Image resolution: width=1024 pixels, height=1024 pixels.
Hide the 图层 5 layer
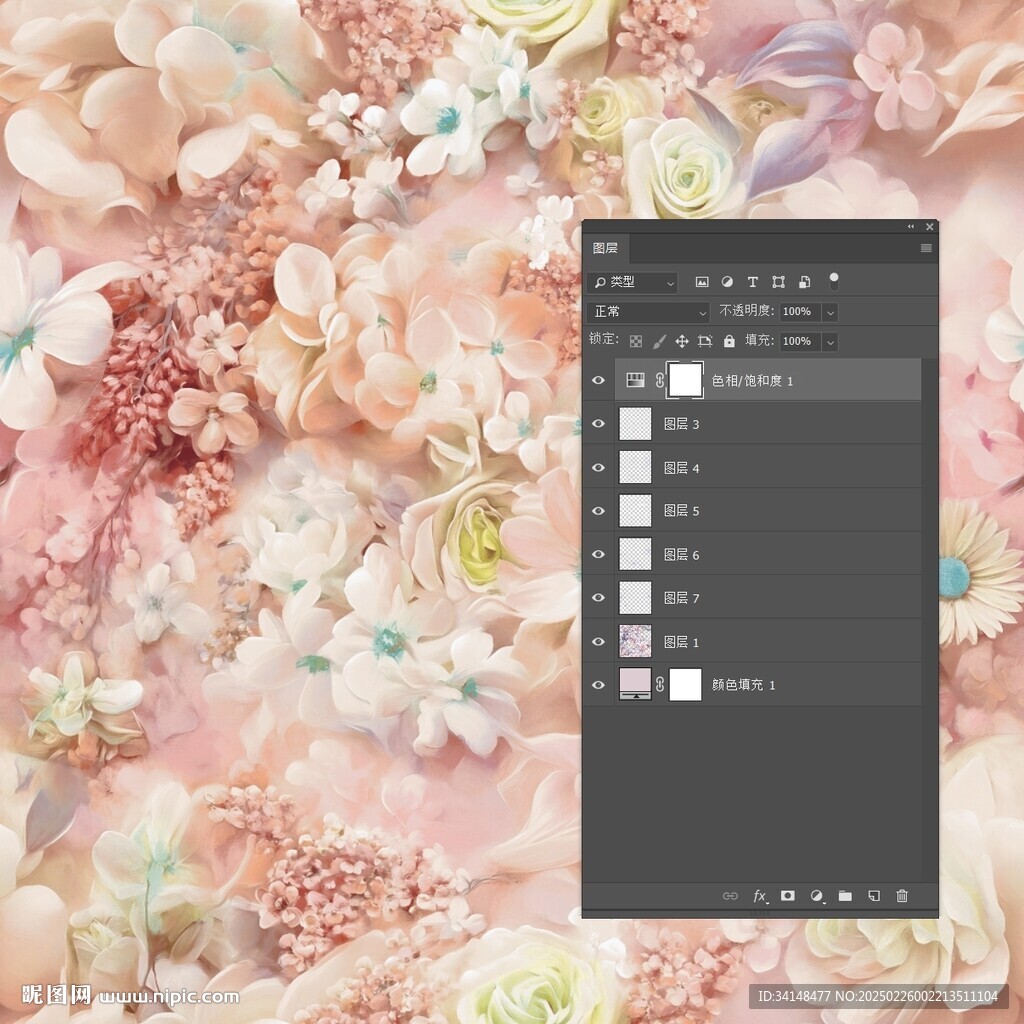click(598, 511)
